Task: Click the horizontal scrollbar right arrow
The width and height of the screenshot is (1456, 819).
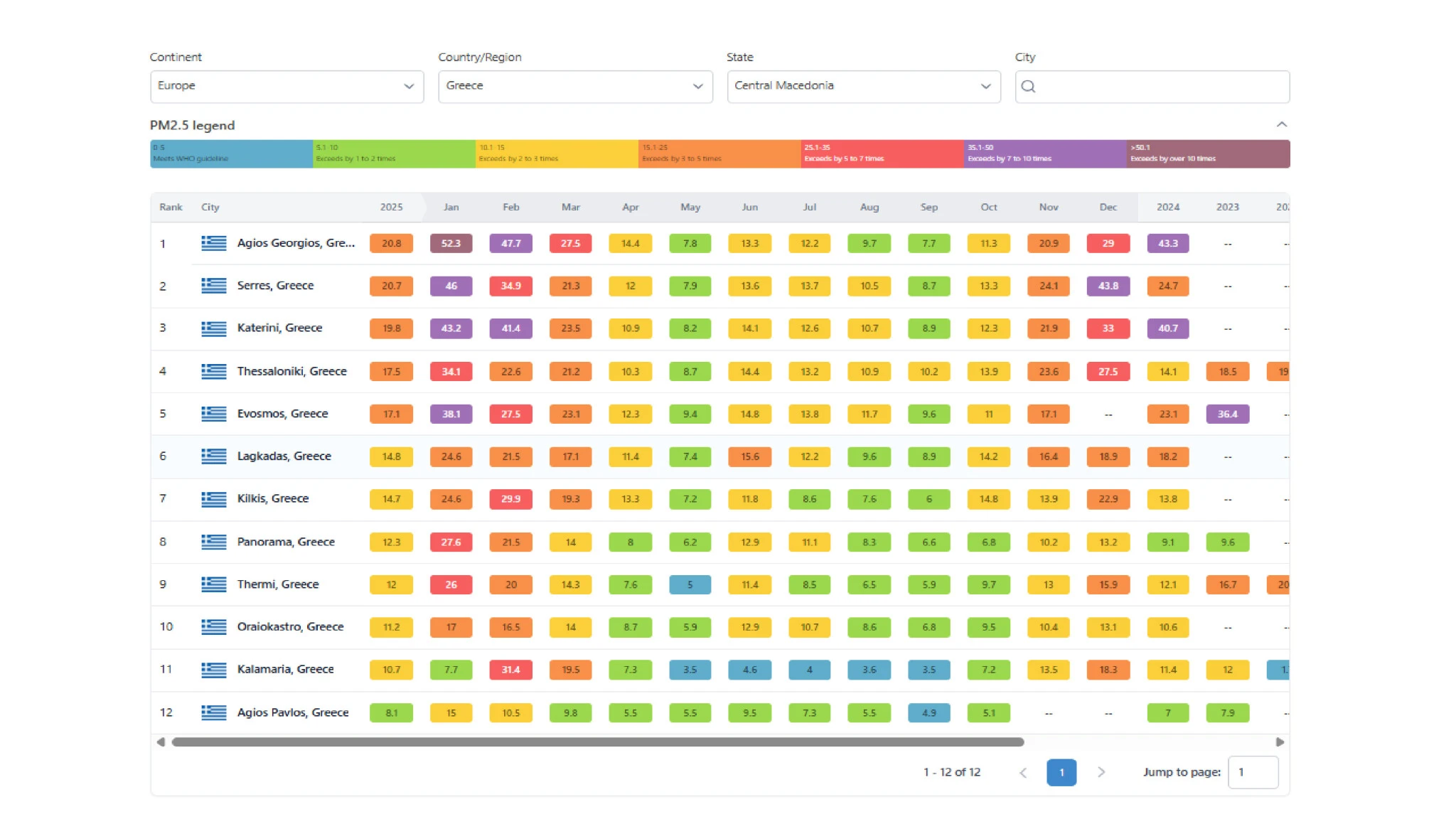Action: [1280, 742]
